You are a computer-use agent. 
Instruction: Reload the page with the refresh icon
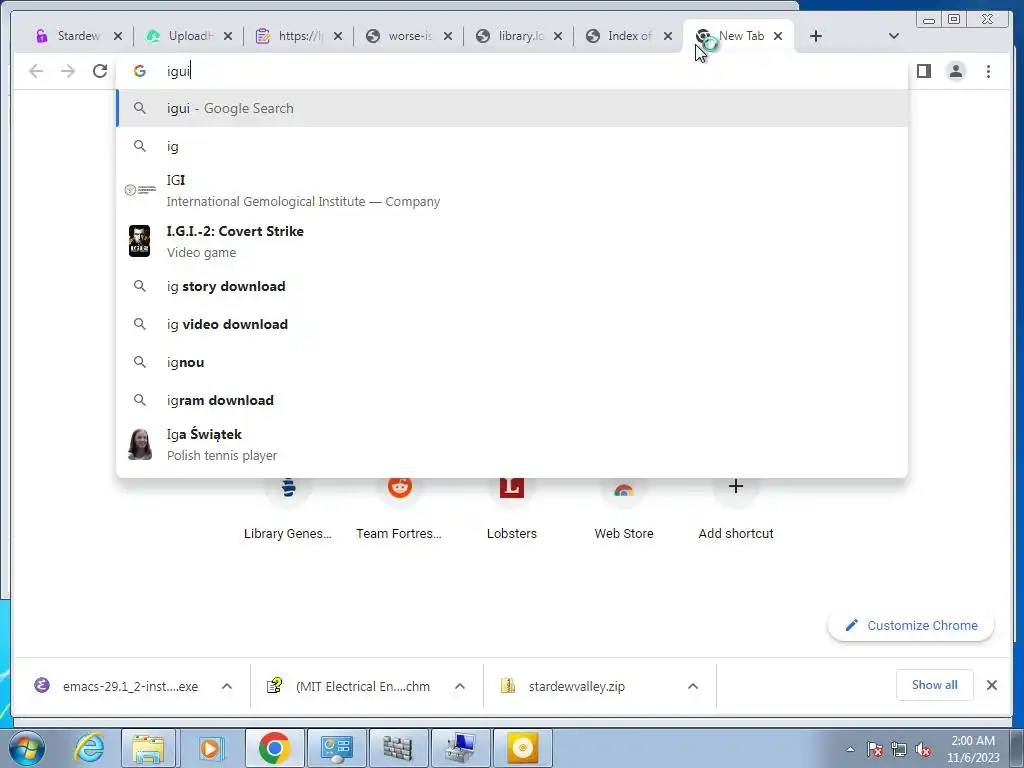click(x=100, y=71)
